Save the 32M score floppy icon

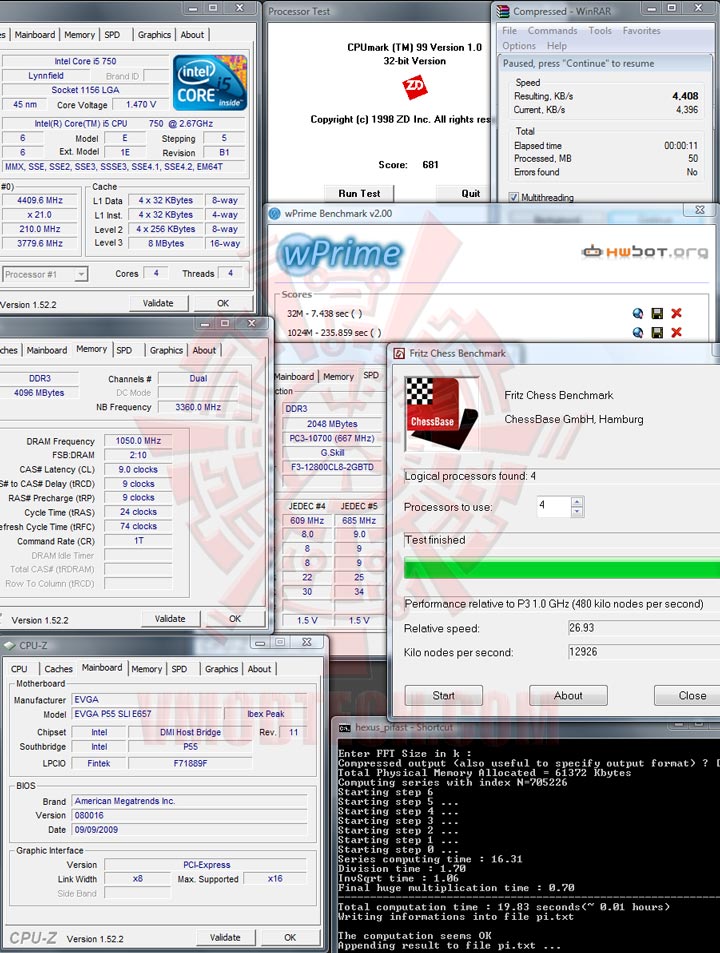tap(657, 313)
